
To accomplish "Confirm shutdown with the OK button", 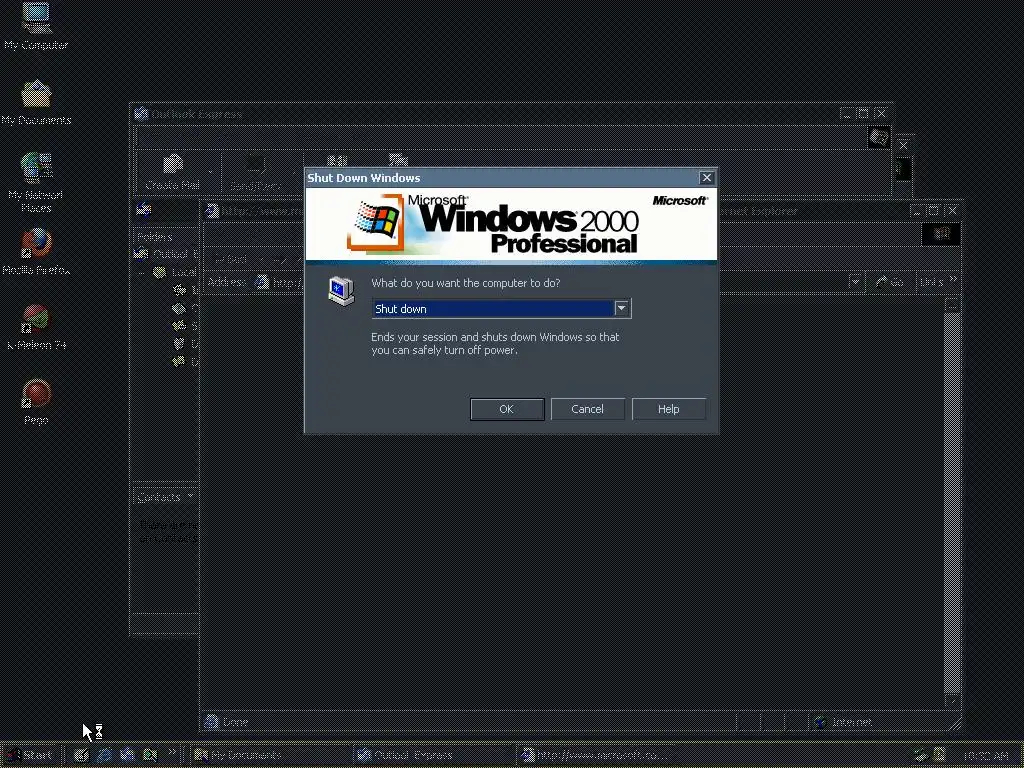I will 507,409.
